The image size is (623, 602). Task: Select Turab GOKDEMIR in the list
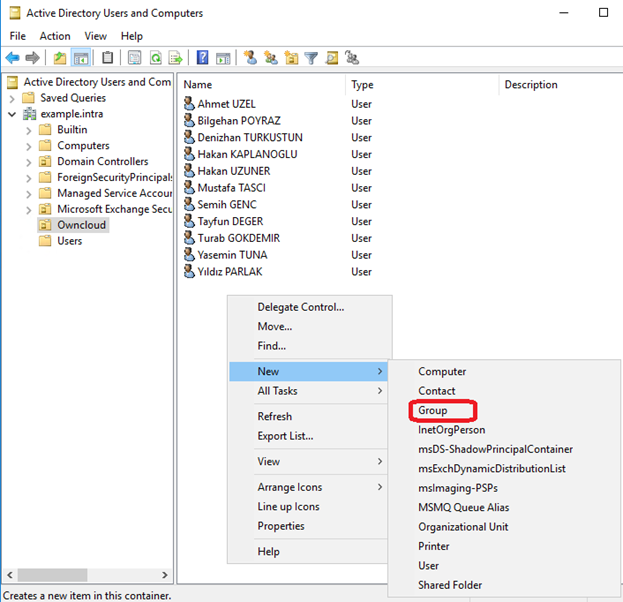click(x=238, y=238)
